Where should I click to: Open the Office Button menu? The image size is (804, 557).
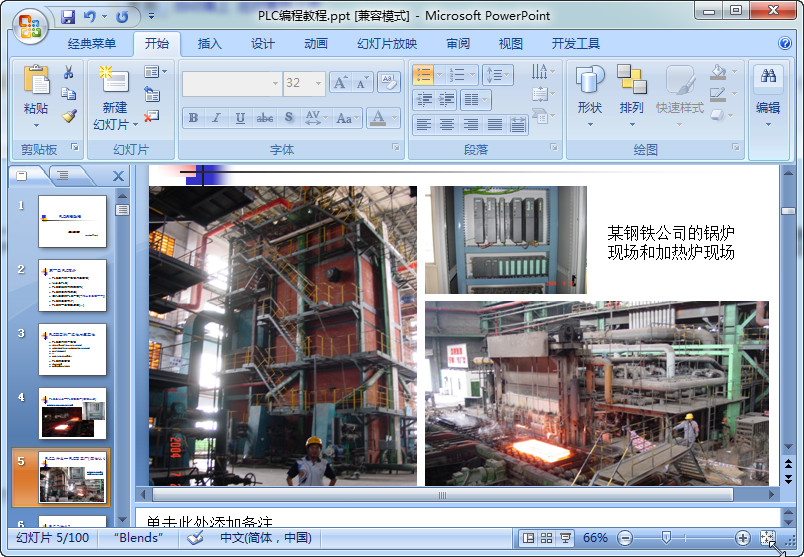pyautogui.click(x=30, y=26)
